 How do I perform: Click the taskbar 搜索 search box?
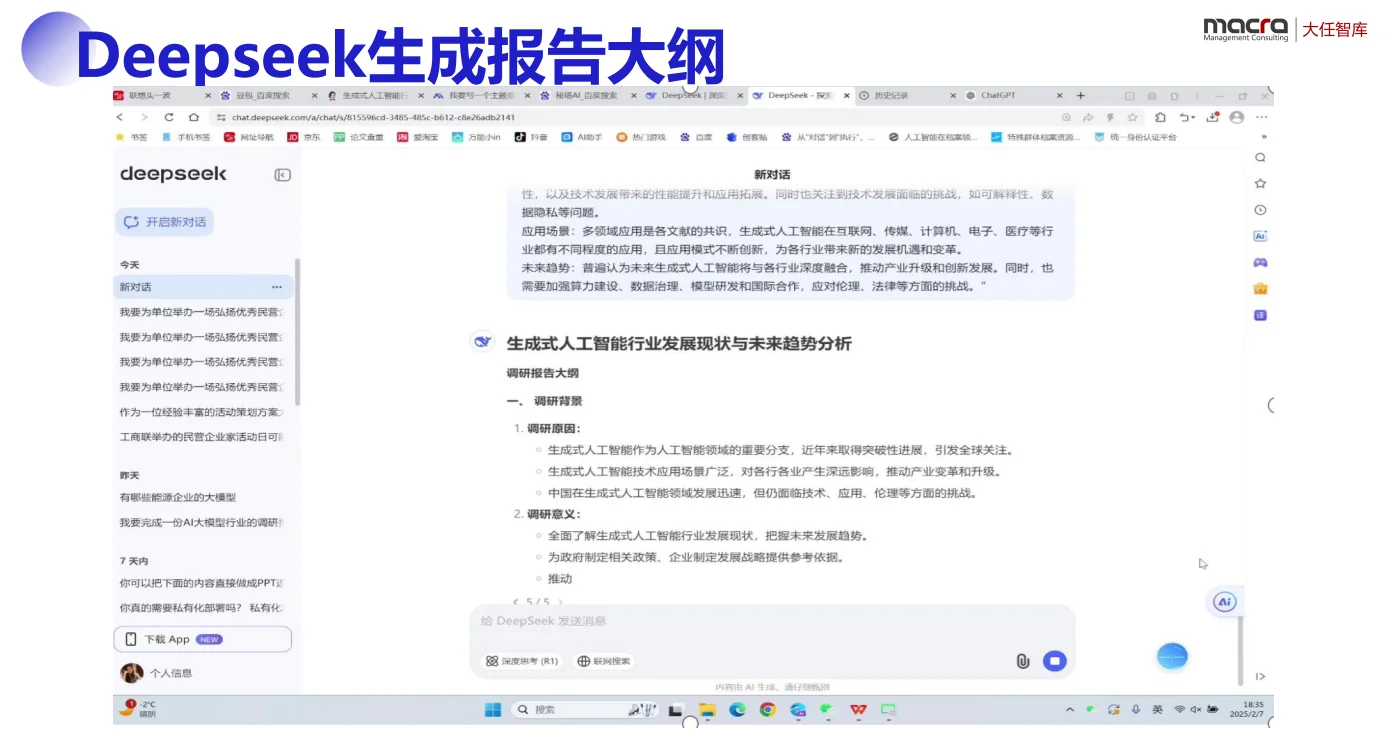click(x=584, y=710)
